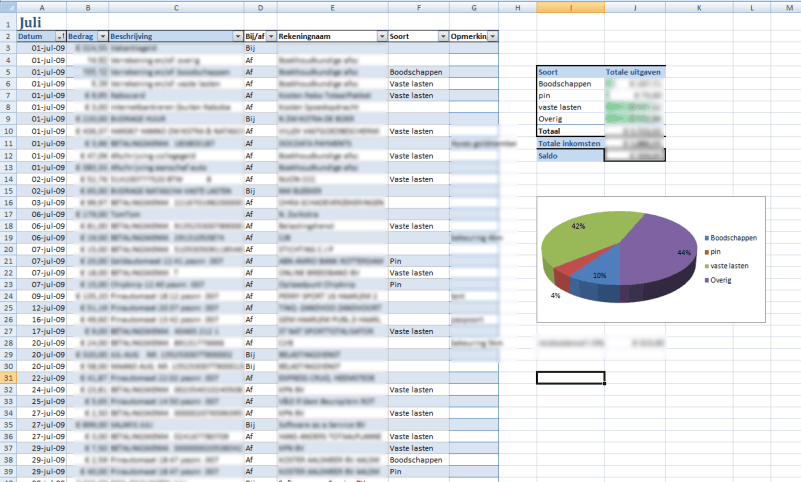Click the pin entry in the chart legend
This screenshot has height=482, width=801.
pyautogui.click(x=713, y=252)
